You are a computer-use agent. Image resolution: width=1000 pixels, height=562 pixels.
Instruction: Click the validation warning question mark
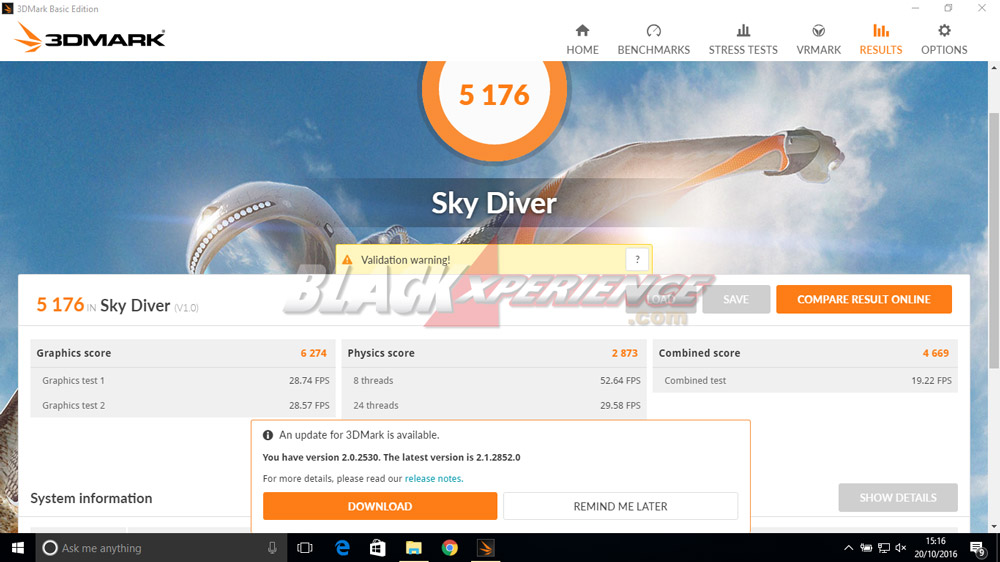638,259
